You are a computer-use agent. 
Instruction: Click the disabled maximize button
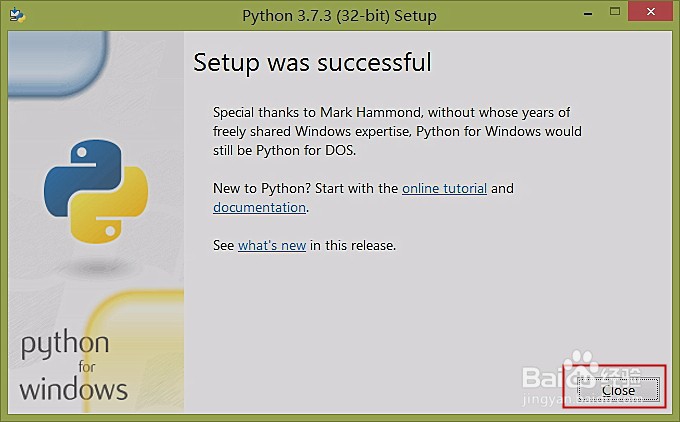[609, 15]
